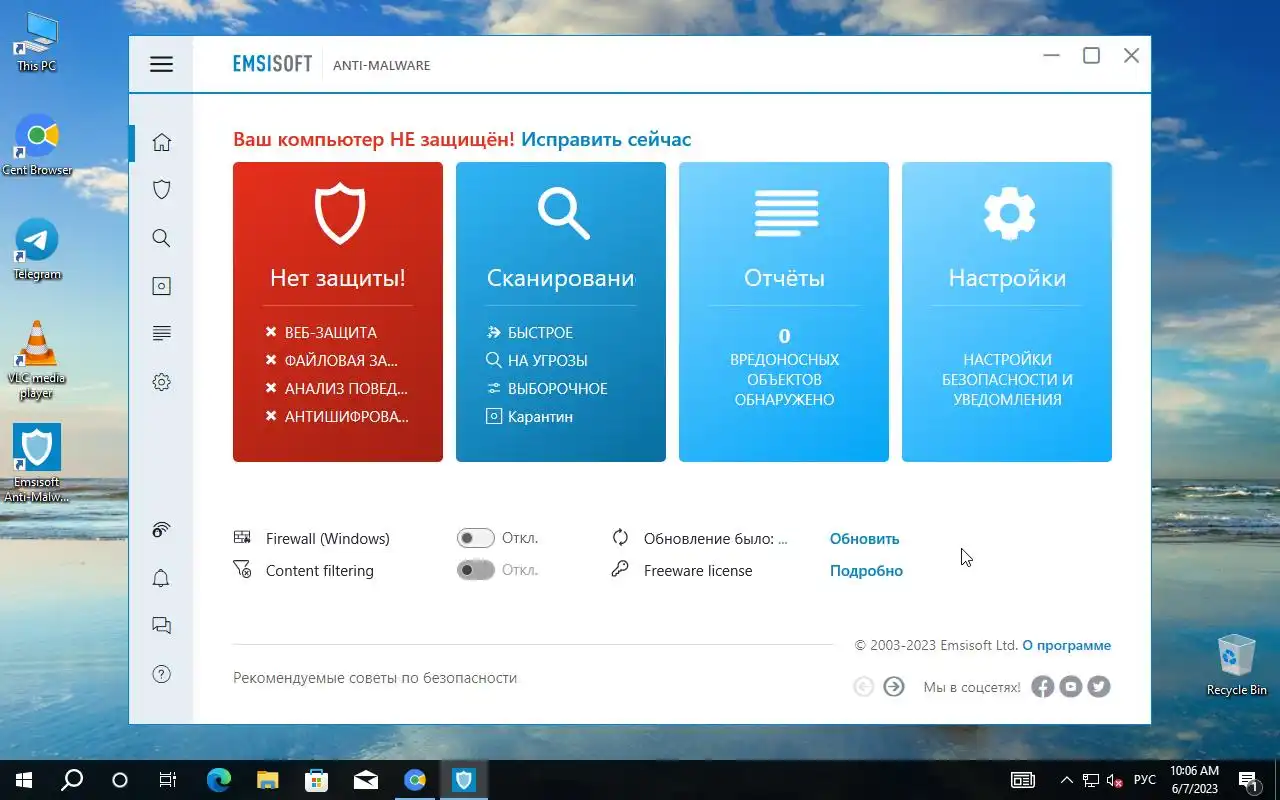
Task: Open the Settings gear sidebar icon
Action: 161,382
